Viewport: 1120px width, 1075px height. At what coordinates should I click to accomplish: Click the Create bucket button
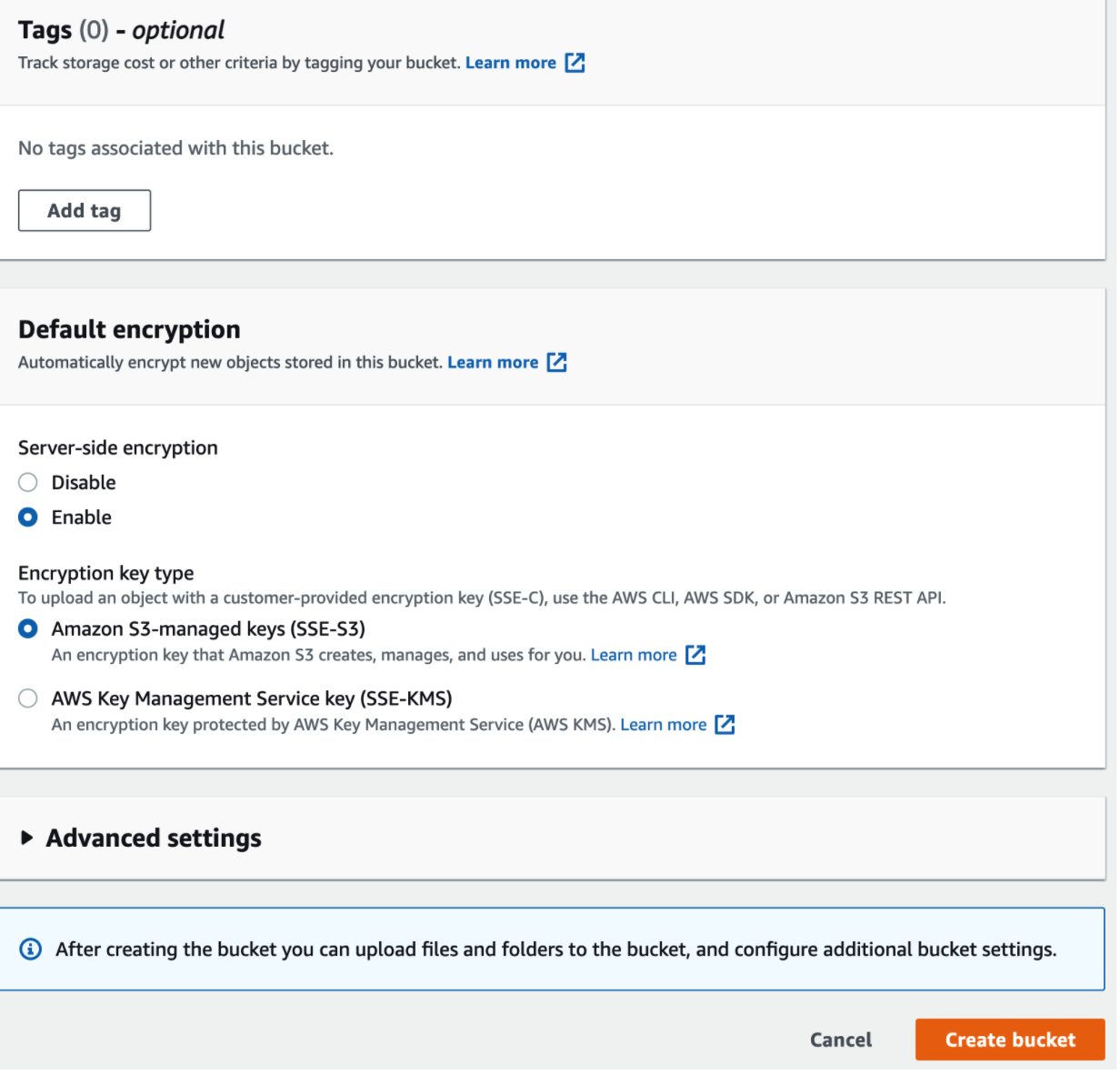1010,1040
